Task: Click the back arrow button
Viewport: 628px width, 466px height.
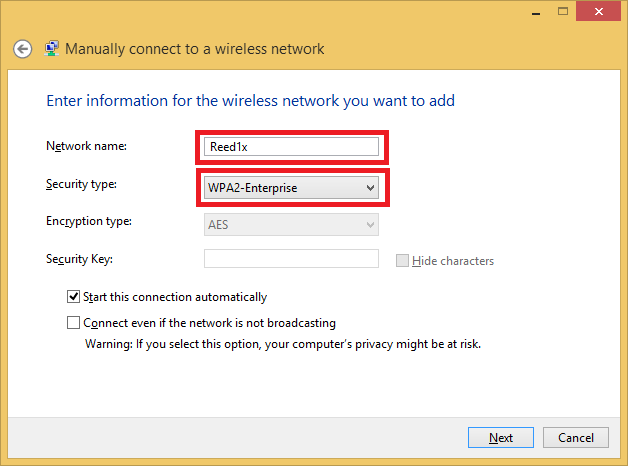Action: click(x=23, y=49)
